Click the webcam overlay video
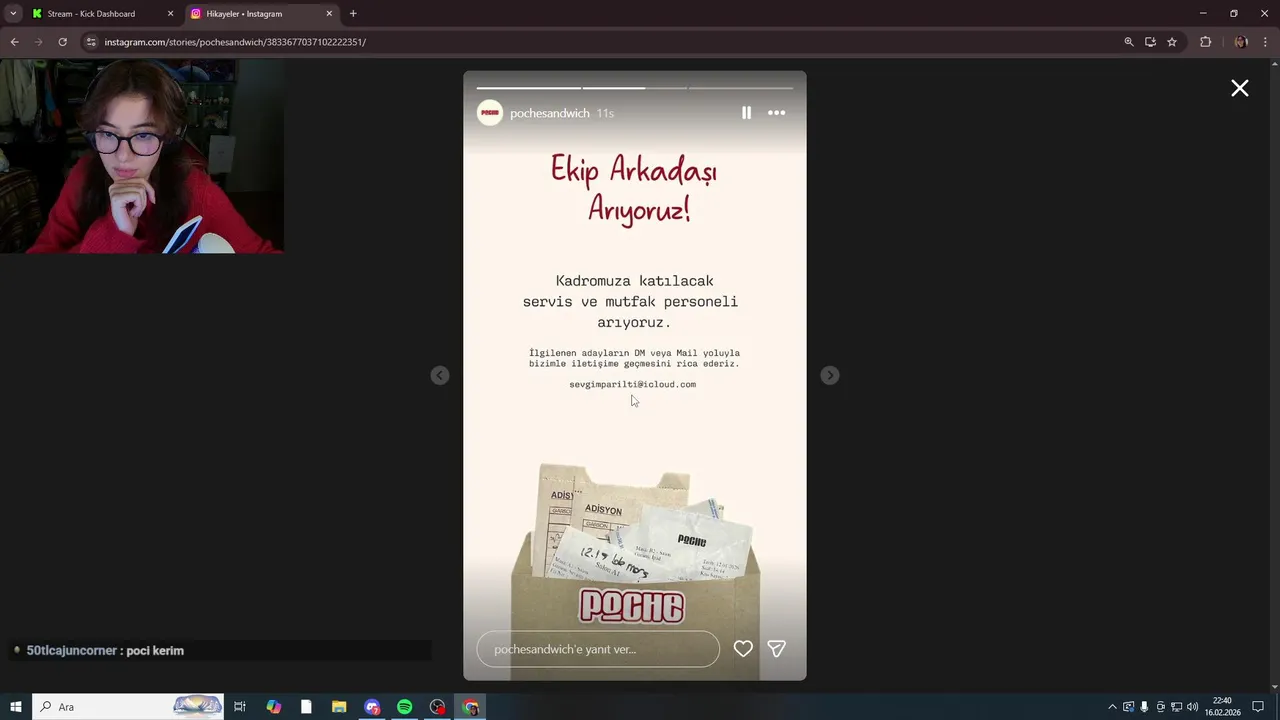This screenshot has width=1280, height=720. point(142,156)
